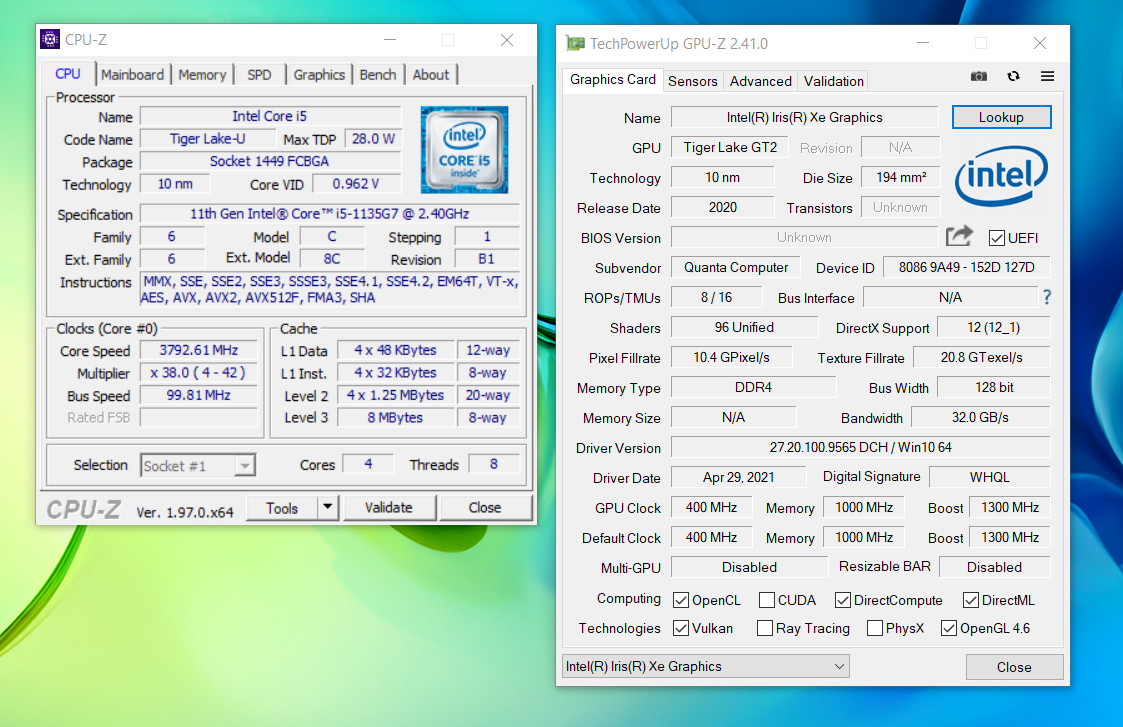This screenshot has height=727, width=1123.
Task: Click the Multiplier value x 38.0
Action: [198, 372]
